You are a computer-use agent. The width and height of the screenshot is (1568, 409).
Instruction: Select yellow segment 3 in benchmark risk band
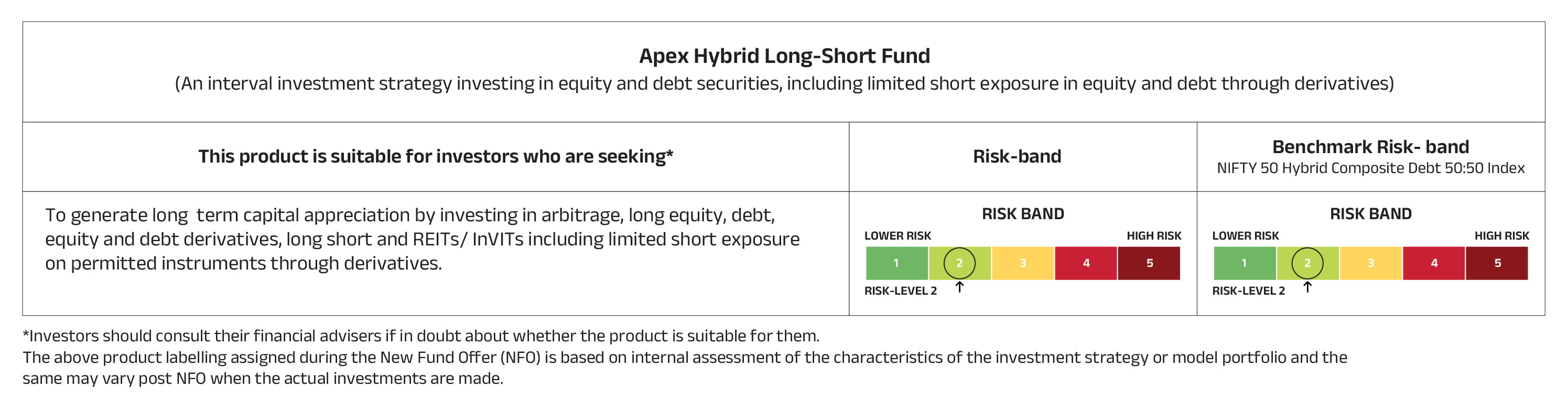[x=1371, y=263]
